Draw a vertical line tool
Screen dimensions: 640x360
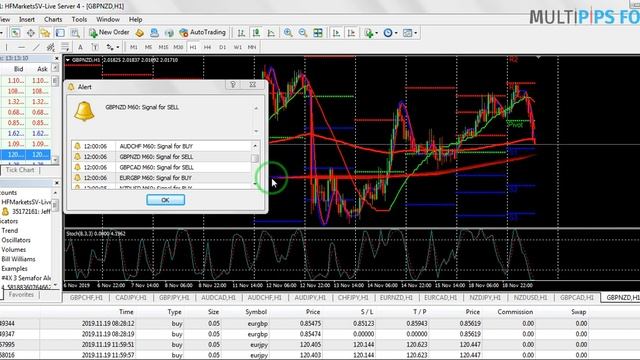coord(7,47)
